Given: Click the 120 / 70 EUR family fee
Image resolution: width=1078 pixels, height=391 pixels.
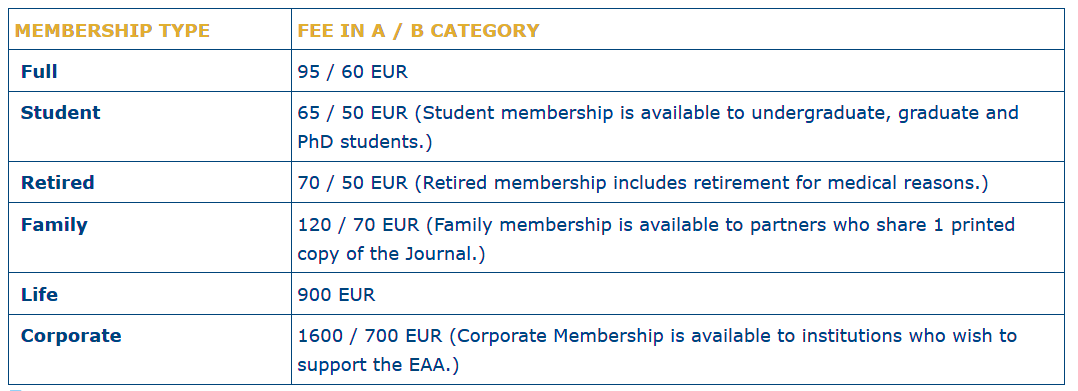Looking at the screenshot, I should 359,225.
